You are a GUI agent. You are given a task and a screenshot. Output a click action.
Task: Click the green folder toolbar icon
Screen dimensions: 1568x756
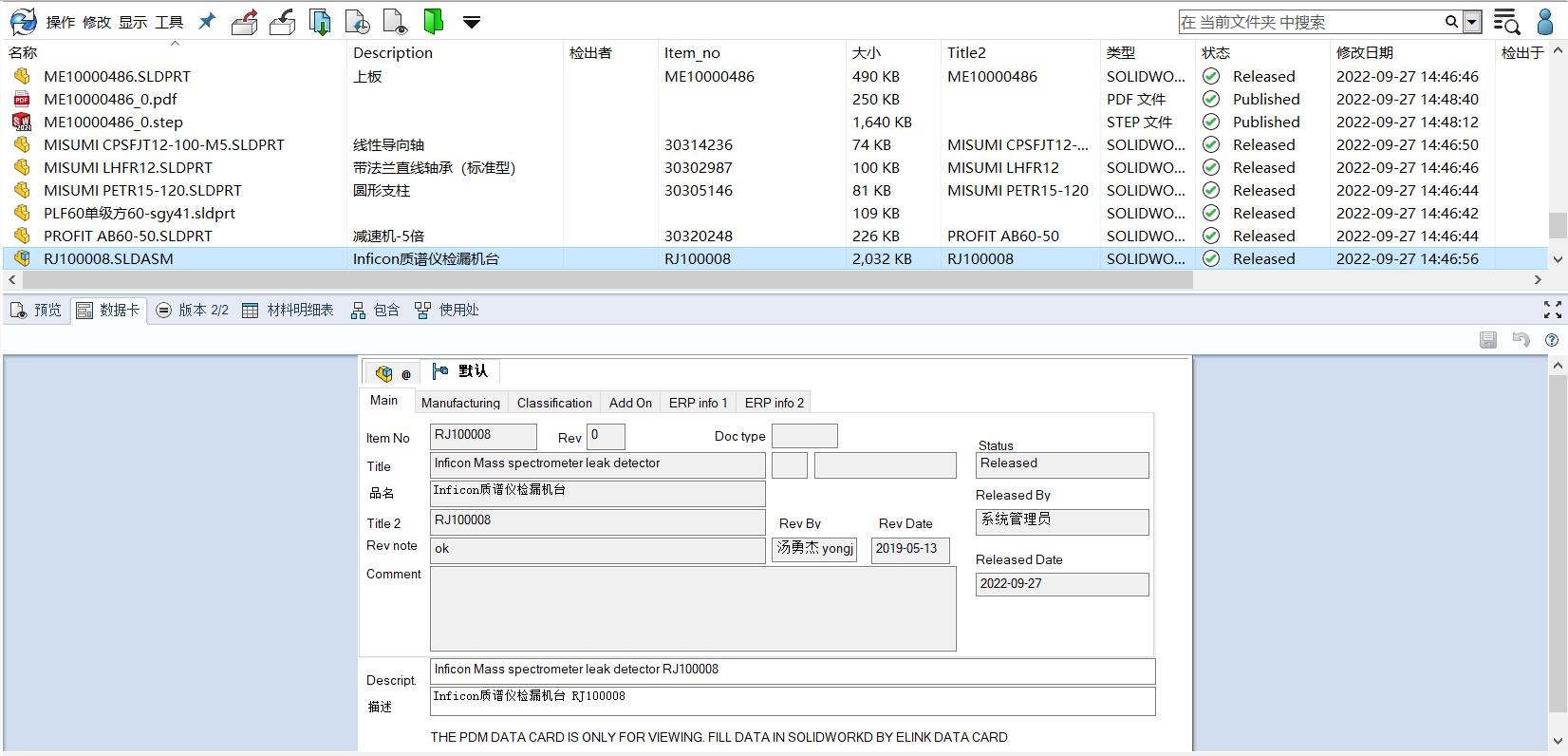click(x=434, y=22)
